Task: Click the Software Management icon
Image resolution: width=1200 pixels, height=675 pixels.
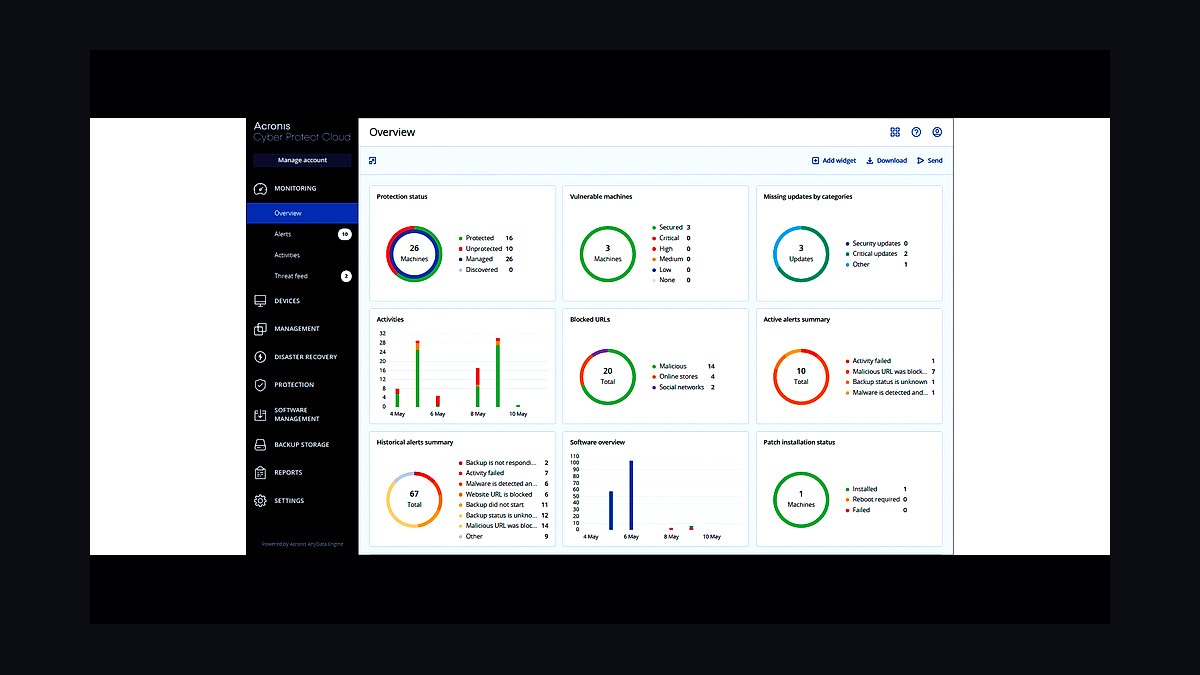Action: click(x=260, y=414)
